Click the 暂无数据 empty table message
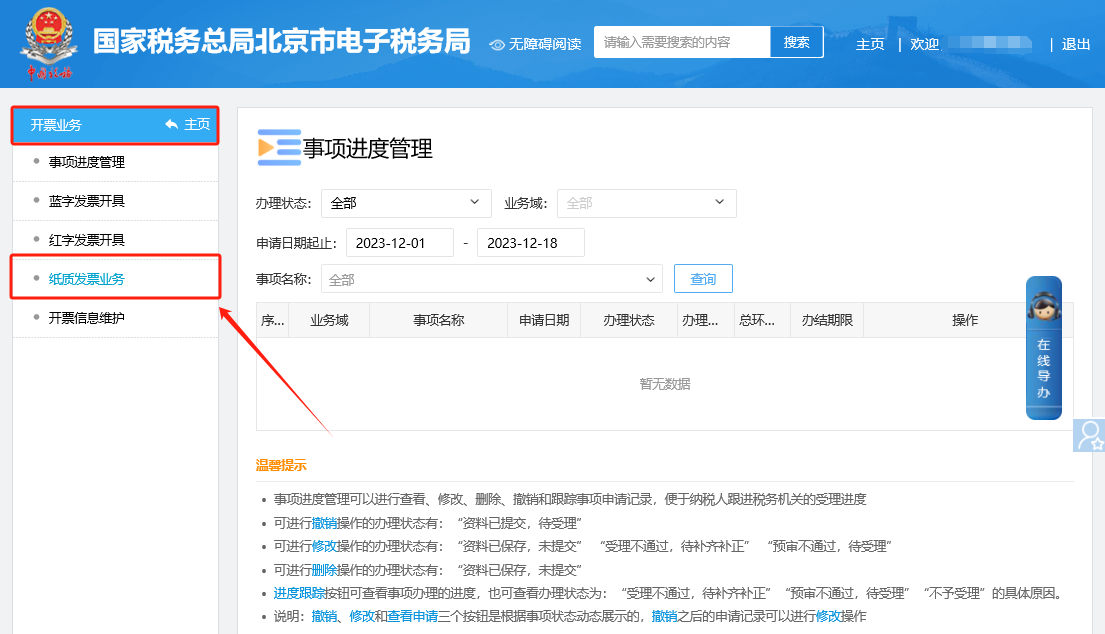1105x634 pixels. tap(665, 384)
